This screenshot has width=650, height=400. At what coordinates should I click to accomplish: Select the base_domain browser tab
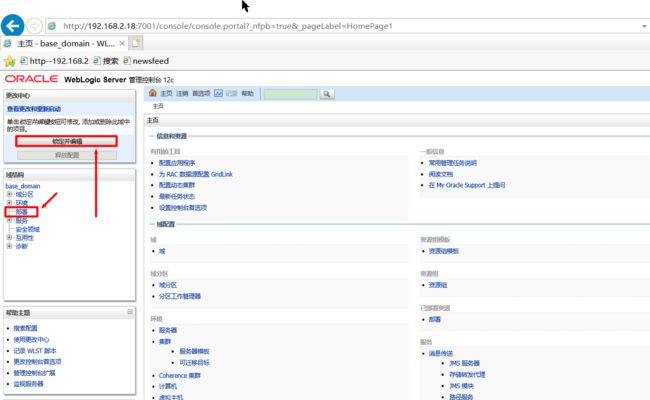65,44
